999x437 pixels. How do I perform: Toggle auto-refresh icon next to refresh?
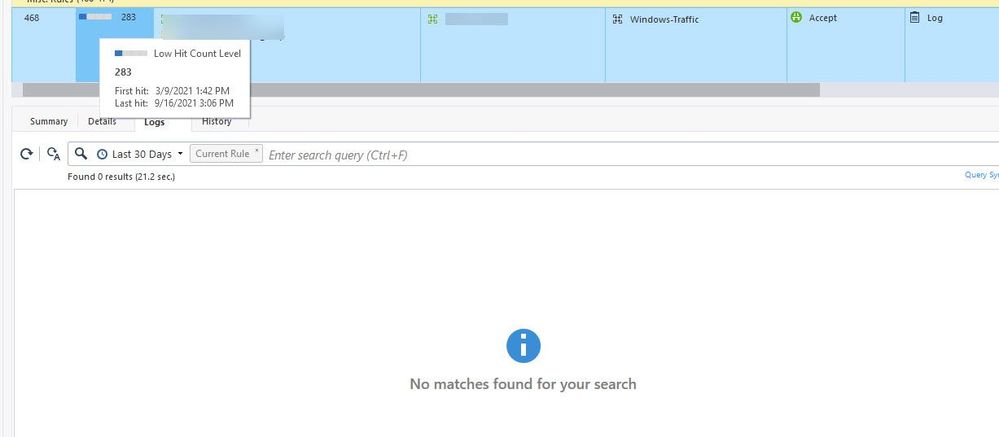click(54, 154)
